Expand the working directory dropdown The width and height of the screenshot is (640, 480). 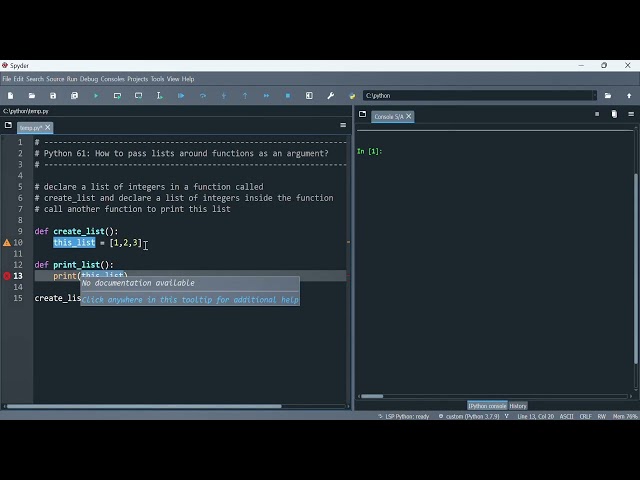[x=594, y=96]
